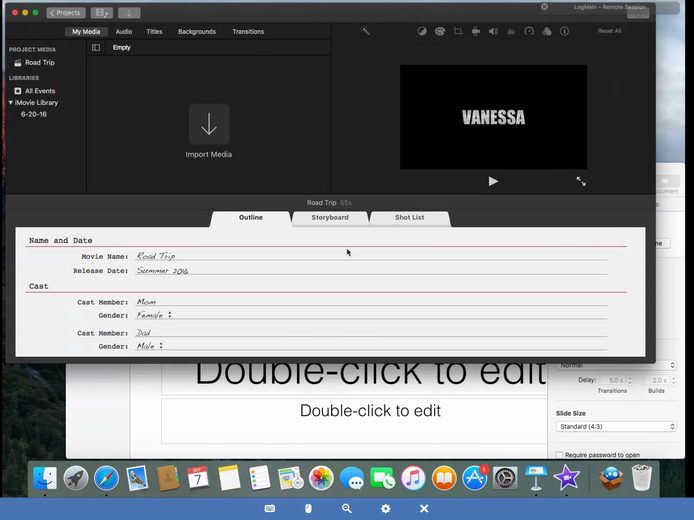Edit the Release Date field
Viewport: 694px width, 520px height.
pos(371,270)
